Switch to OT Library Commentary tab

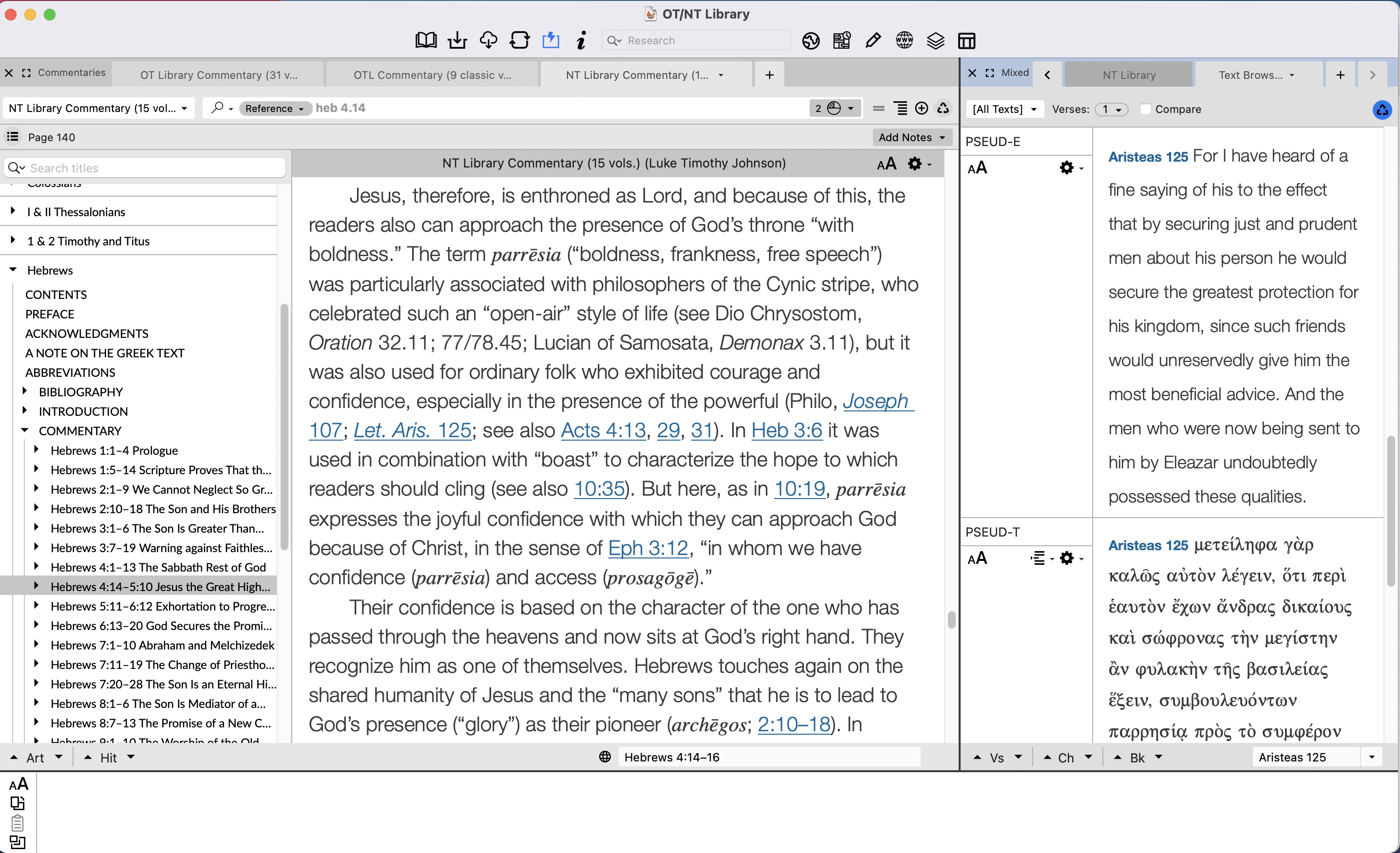[219, 74]
